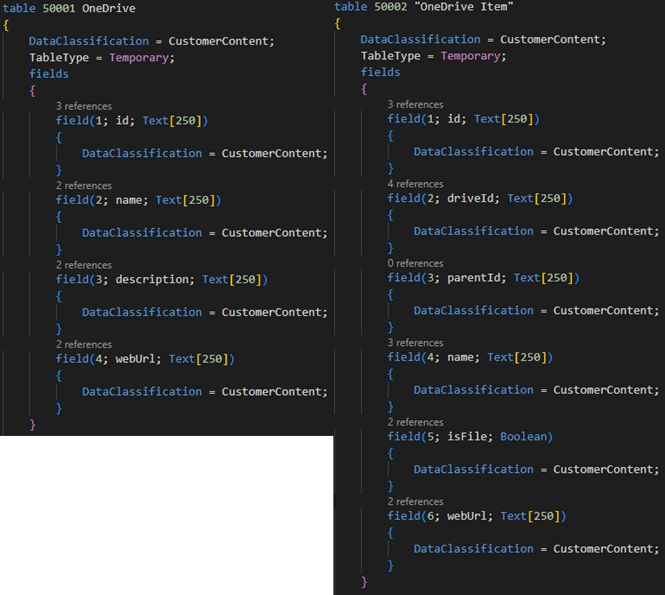Open '2 references' above description field
Image resolution: width=665 pixels, height=595 pixels.
[84, 265]
